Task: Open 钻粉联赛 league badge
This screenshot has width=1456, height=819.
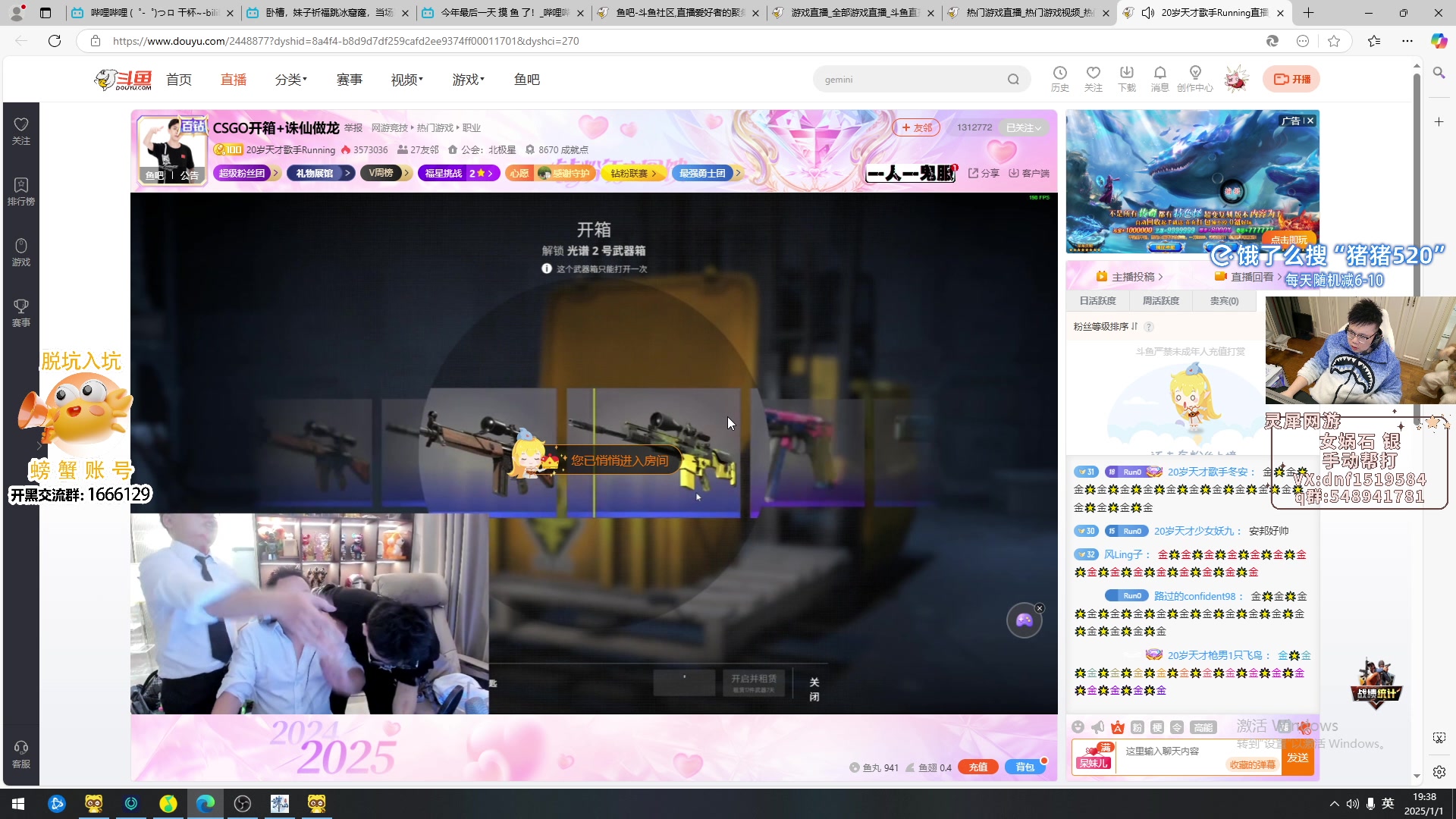Action: (x=634, y=174)
